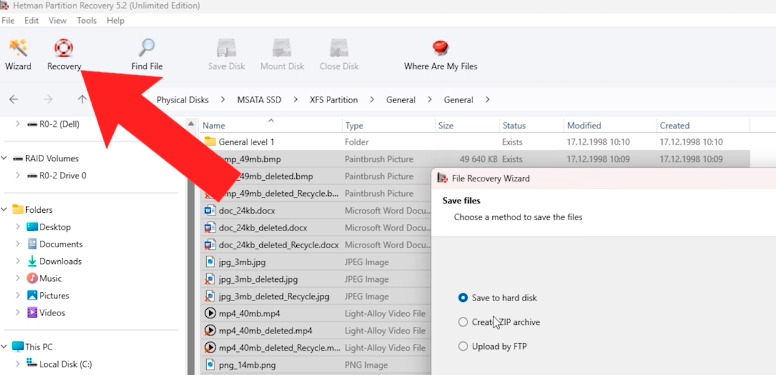Open the Help menu
776x375 pixels.
(x=115, y=21)
